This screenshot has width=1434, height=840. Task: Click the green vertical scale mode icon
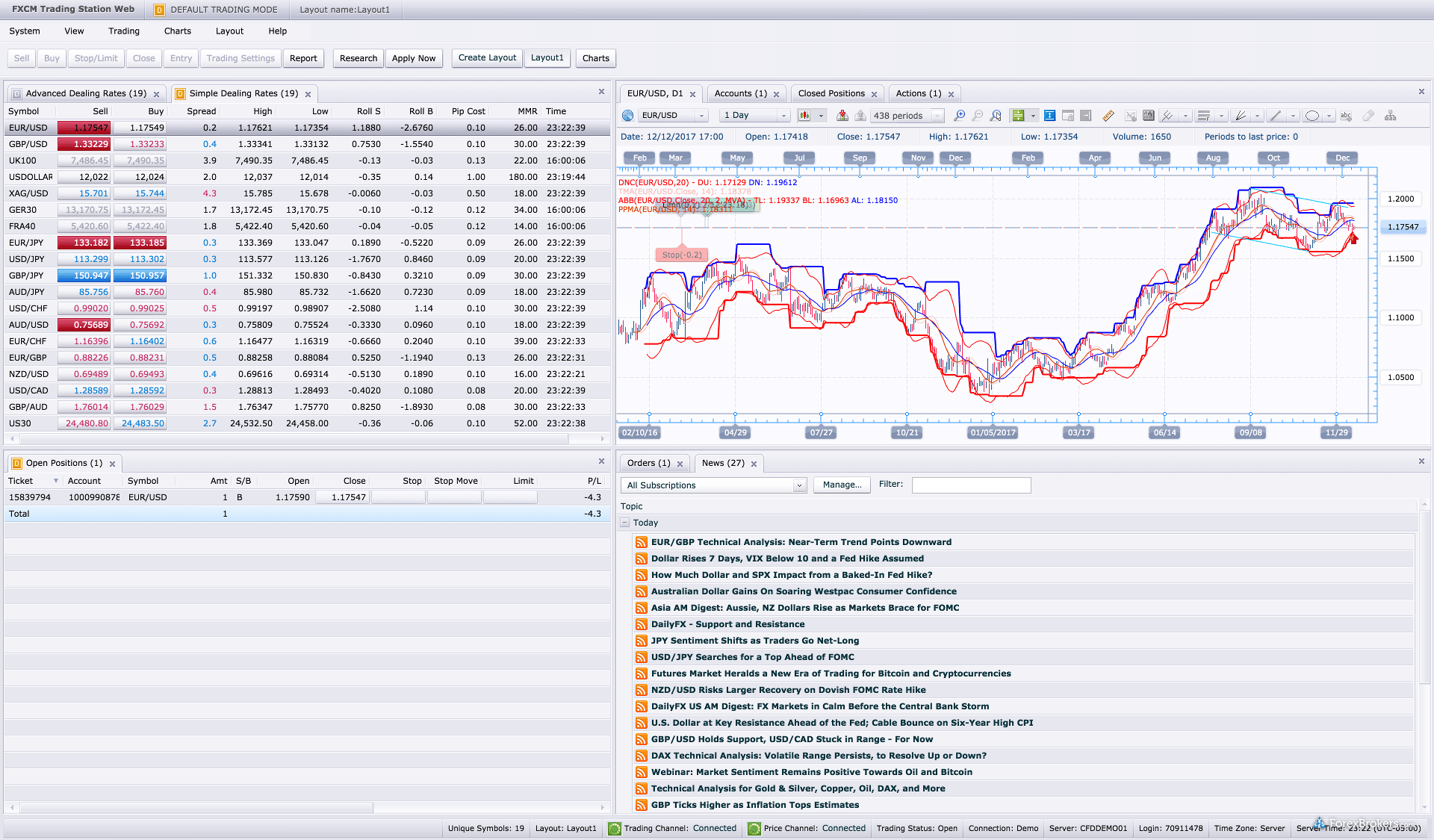click(x=1018, y=116)
